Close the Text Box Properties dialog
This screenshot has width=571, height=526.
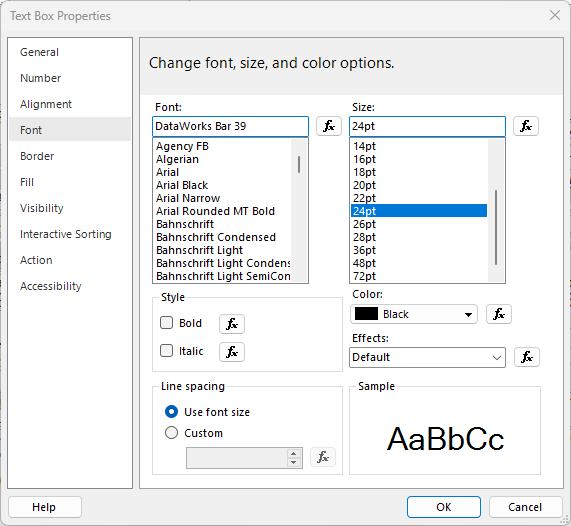555,15
